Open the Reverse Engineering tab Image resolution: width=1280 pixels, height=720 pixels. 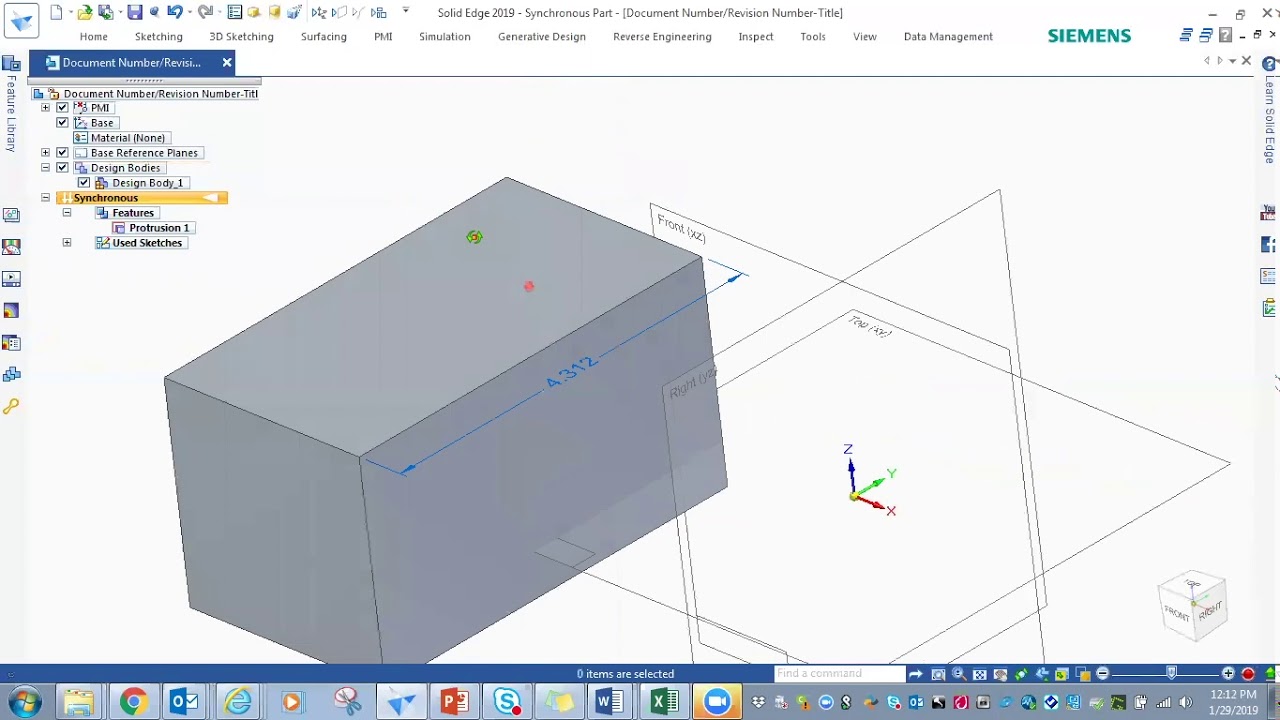(662, 37)
